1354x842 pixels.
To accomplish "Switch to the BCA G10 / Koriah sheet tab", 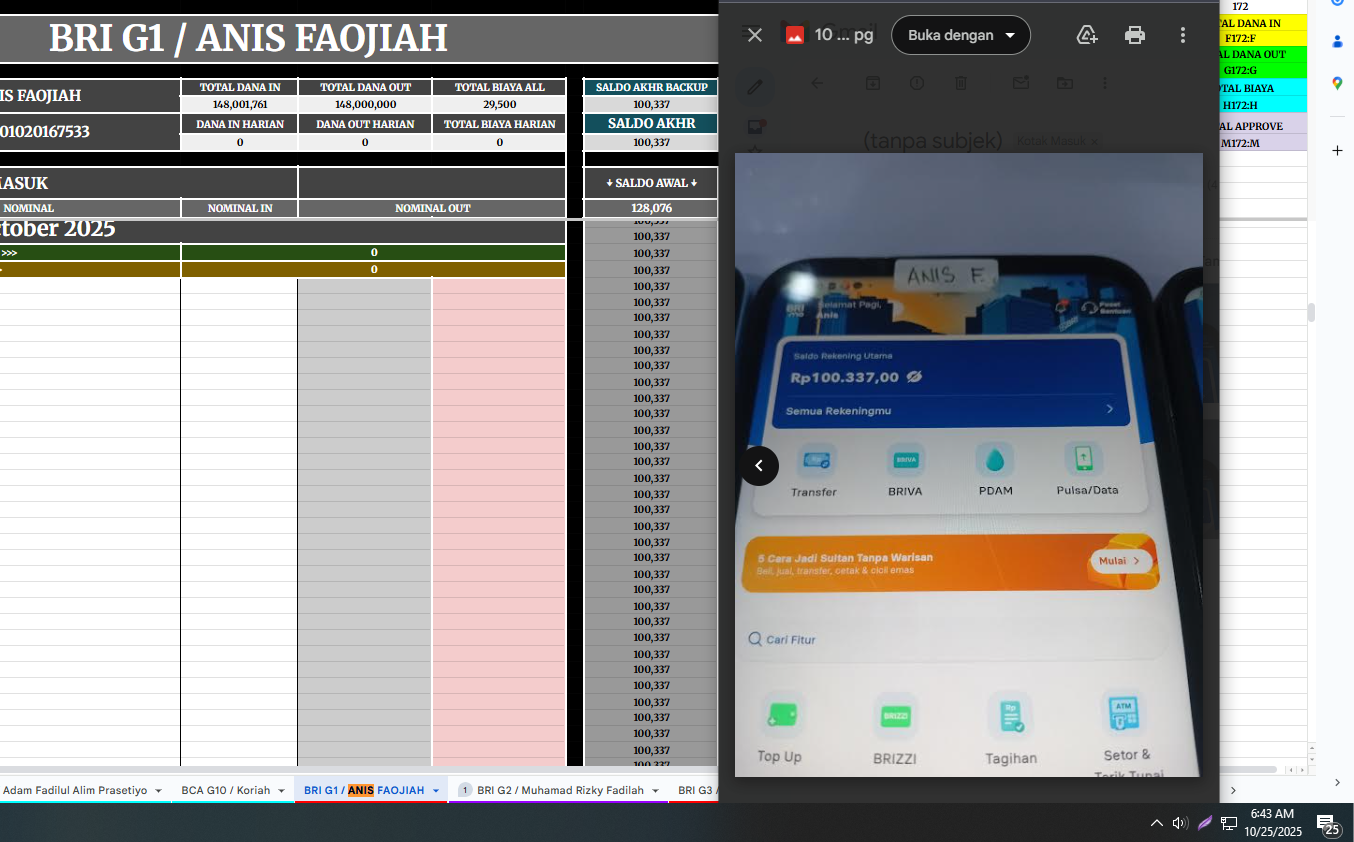I will [225, 790].
